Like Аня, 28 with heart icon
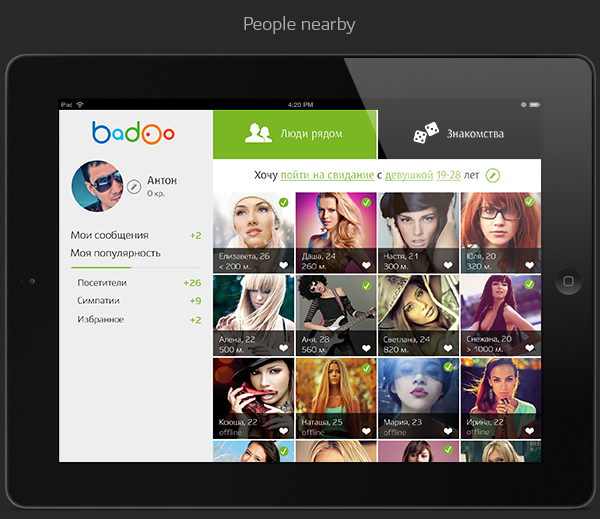The width and height of the screenshot is (600, 519). [366, 348]
